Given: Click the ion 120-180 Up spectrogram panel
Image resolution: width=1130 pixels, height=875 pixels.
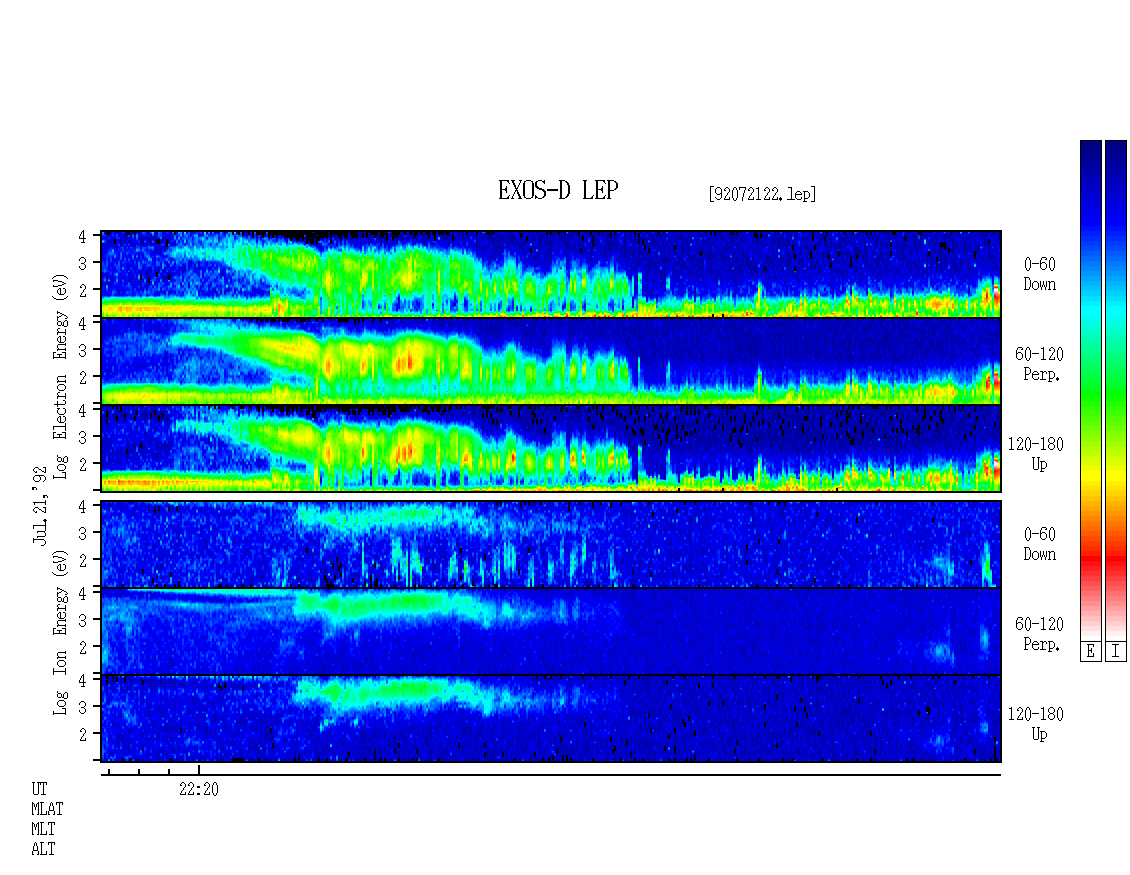Looking at the screenshot, I should click(551, 719).
